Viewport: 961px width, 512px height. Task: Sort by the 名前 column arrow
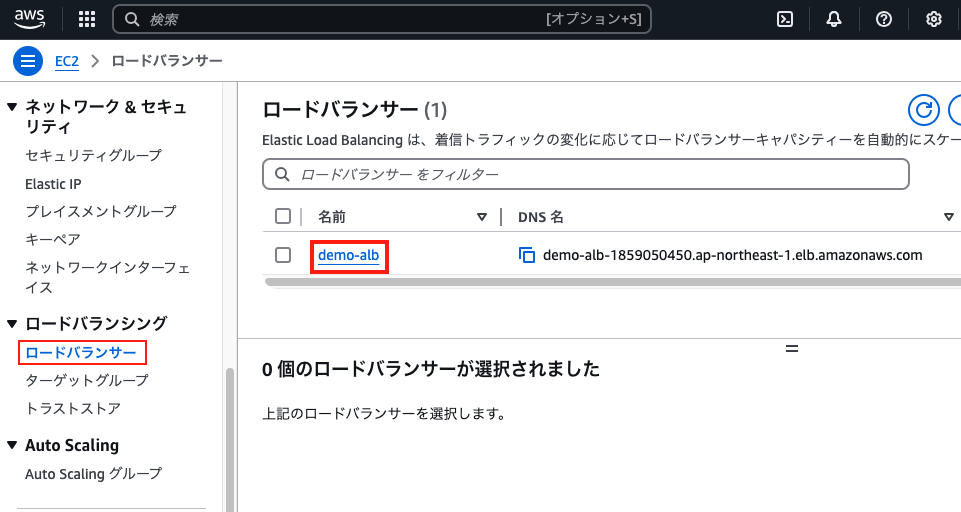(482, 216)
